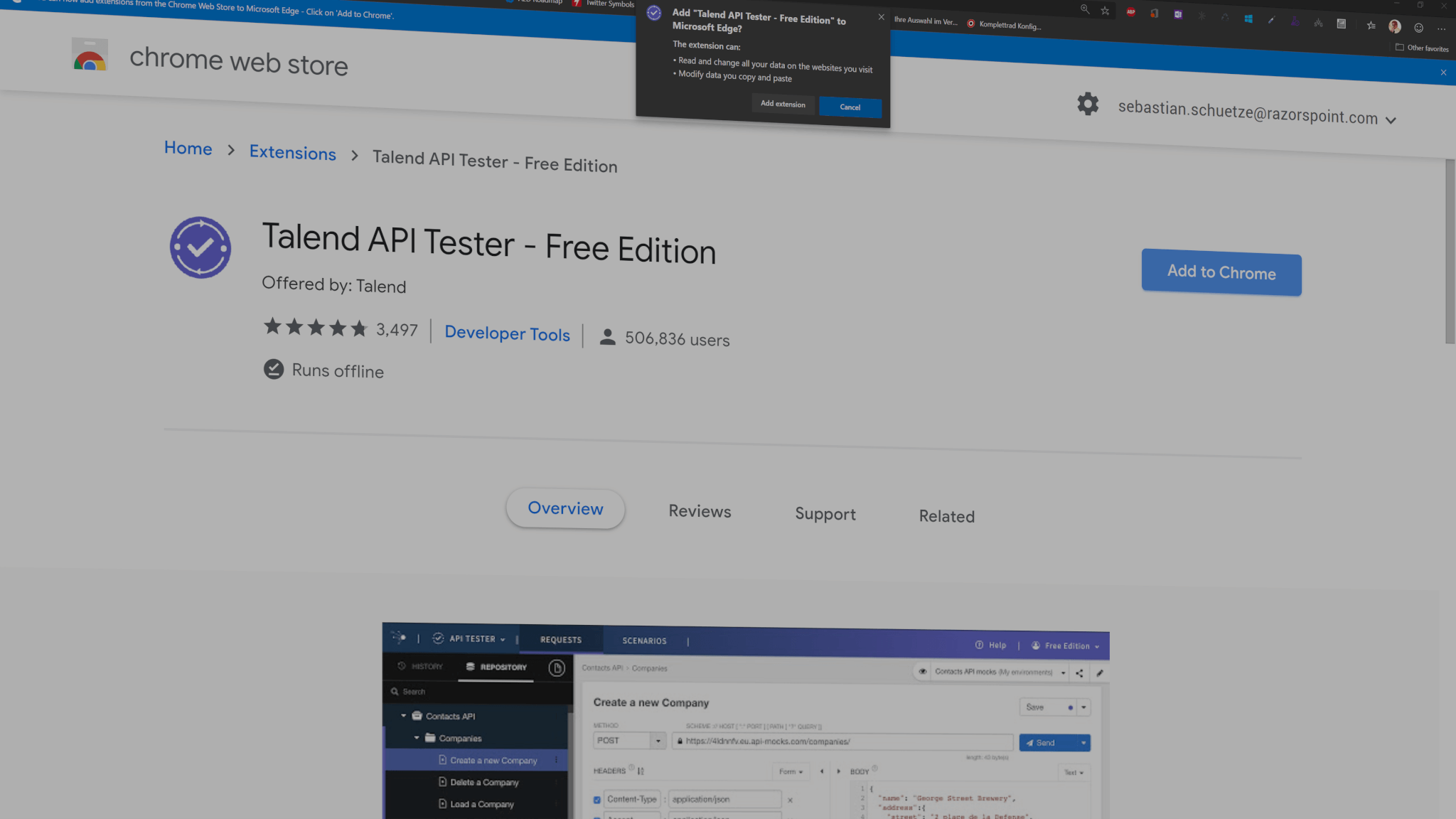Click the Windows logo extension icon
This screenshot has height=819, width=1456.
click(x=1248, y=19)
